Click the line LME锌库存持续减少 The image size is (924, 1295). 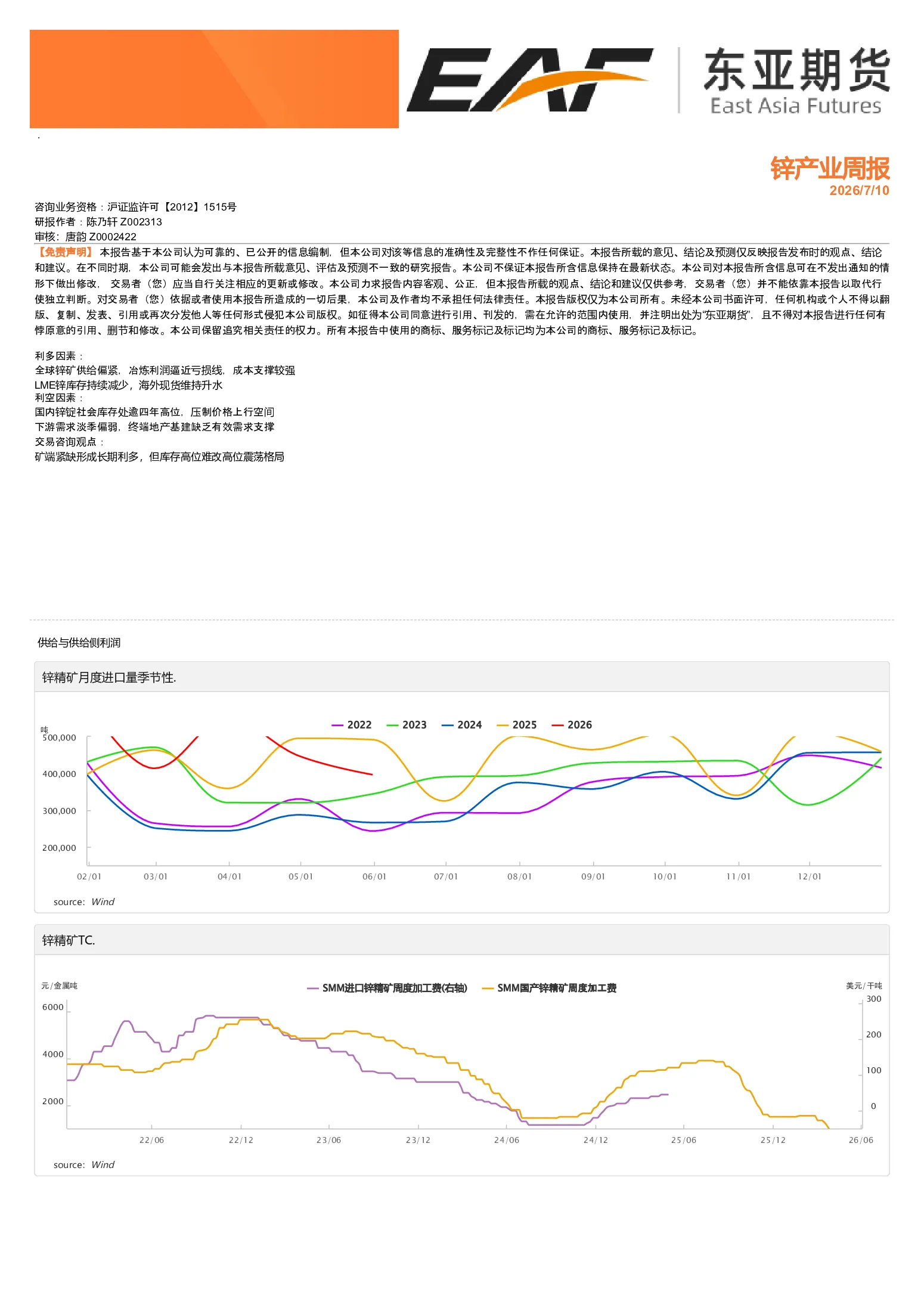tap(128, 385)
